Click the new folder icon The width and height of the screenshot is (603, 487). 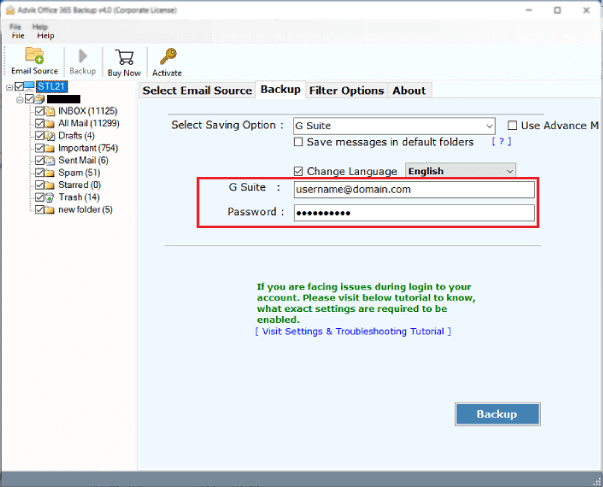[50, 210]
